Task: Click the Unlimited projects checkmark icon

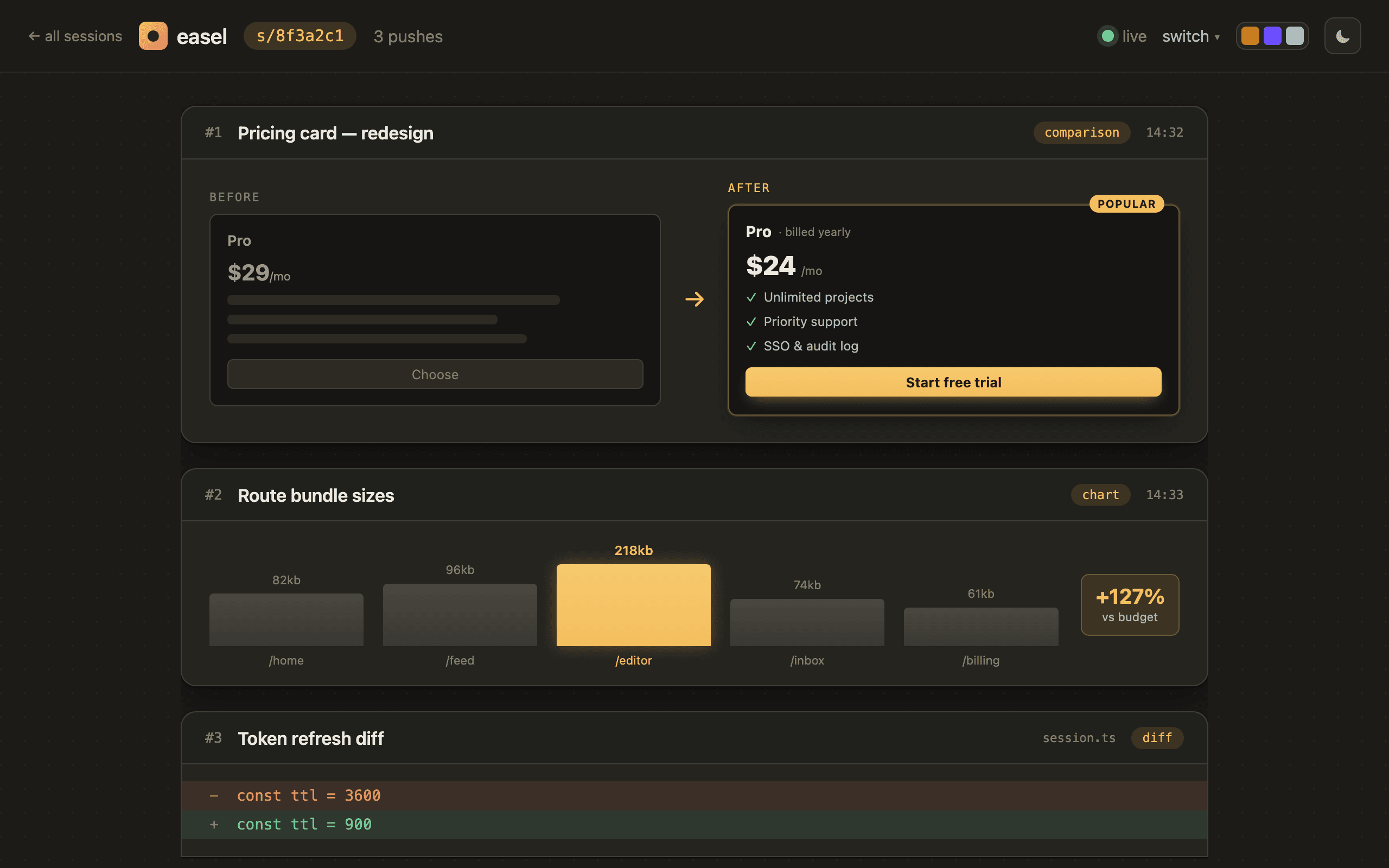Action: (751, 297)
